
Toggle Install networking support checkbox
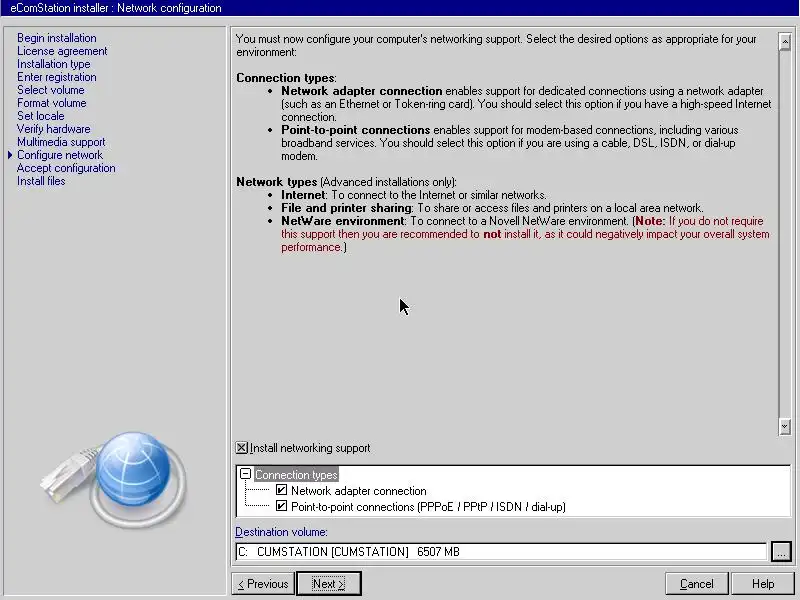(x=242, y=448)
